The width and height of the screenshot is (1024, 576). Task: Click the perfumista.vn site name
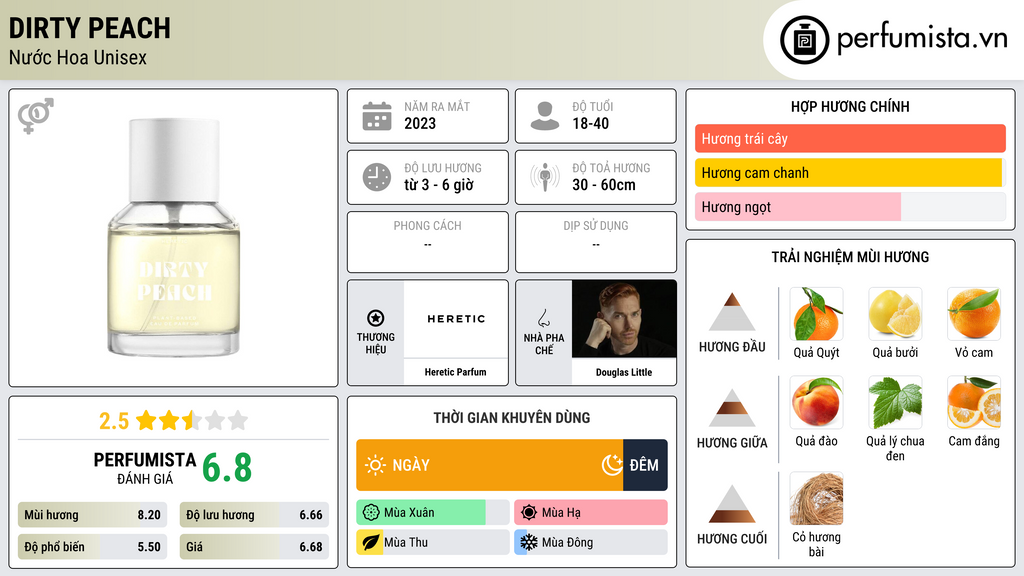[922, 39]
